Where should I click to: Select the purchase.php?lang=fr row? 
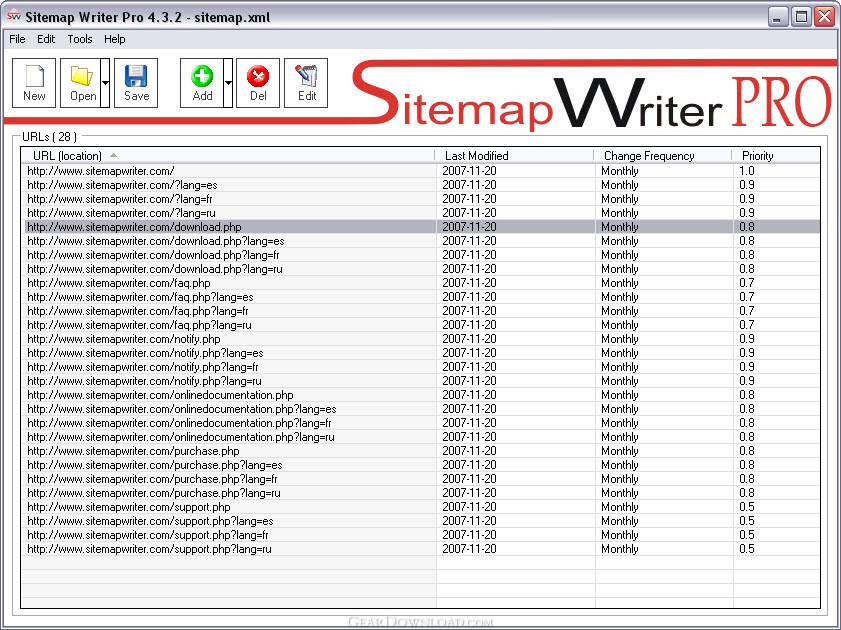pyautogui.click(x=420, y=478)
